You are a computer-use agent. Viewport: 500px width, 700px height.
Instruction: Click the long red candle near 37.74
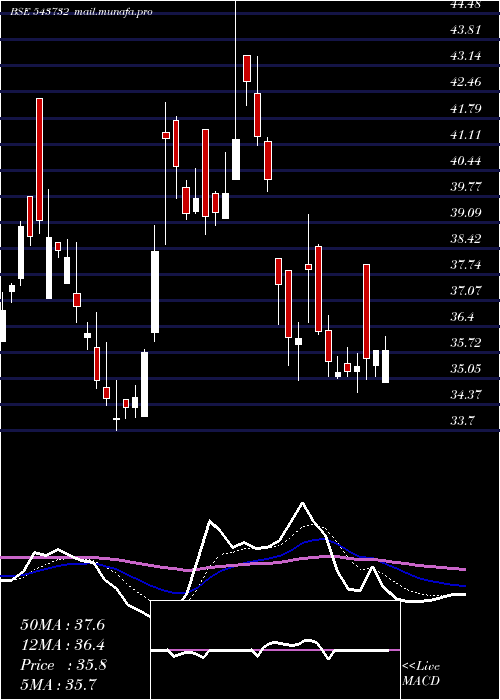point(367,311)
